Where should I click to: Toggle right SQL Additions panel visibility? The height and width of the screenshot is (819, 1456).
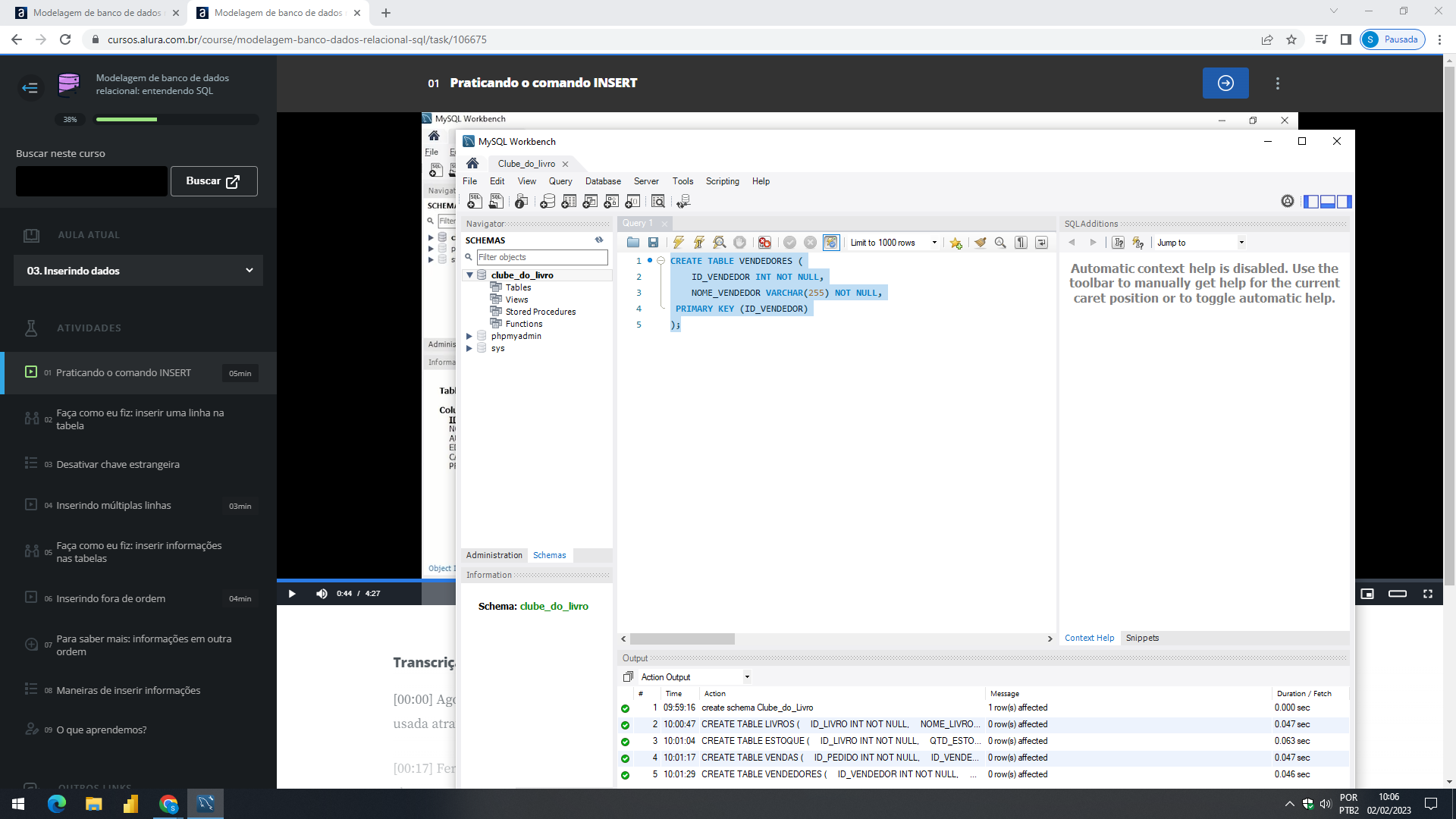pos(1344,202)
